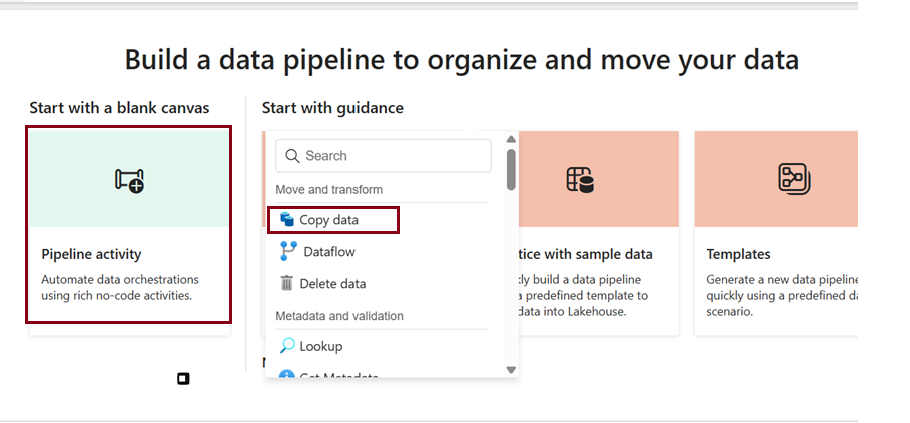Viewport: 910px width, 423px height.
Task: Click the activity list scroll down arrow
Action: pos(511,369)
